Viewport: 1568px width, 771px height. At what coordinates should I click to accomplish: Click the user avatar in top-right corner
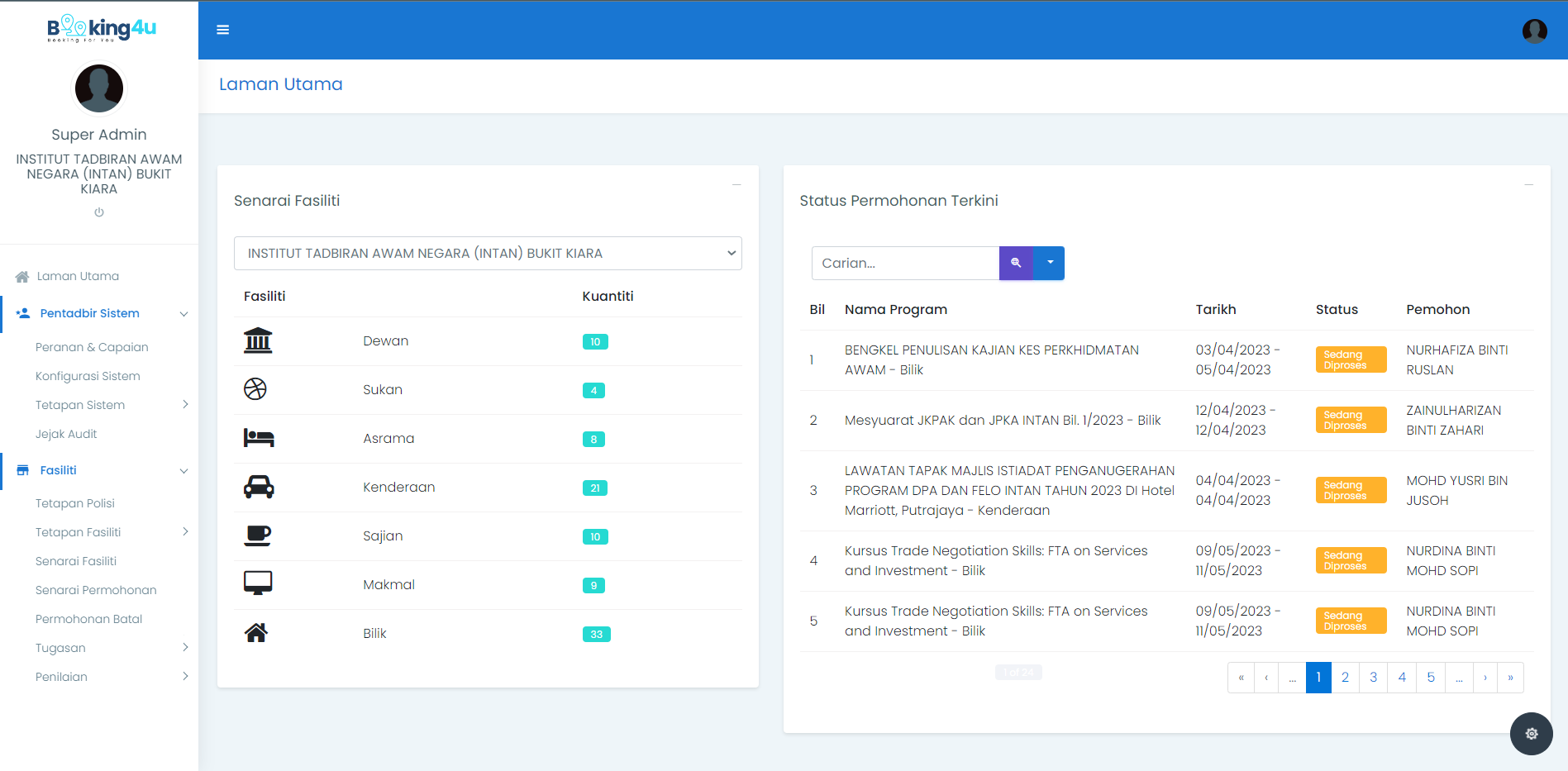coord(1534,31)
